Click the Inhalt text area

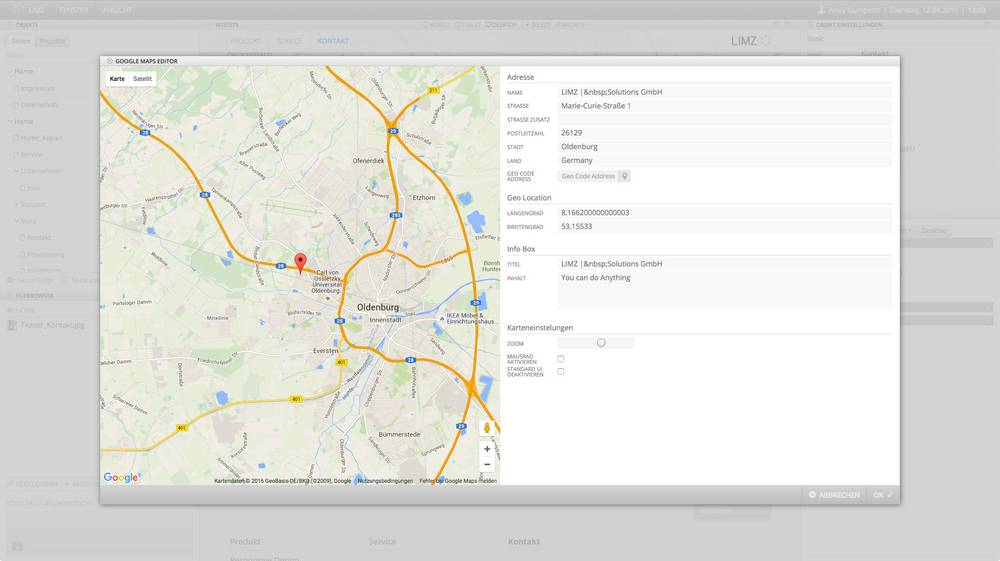[x=725, y=291]
